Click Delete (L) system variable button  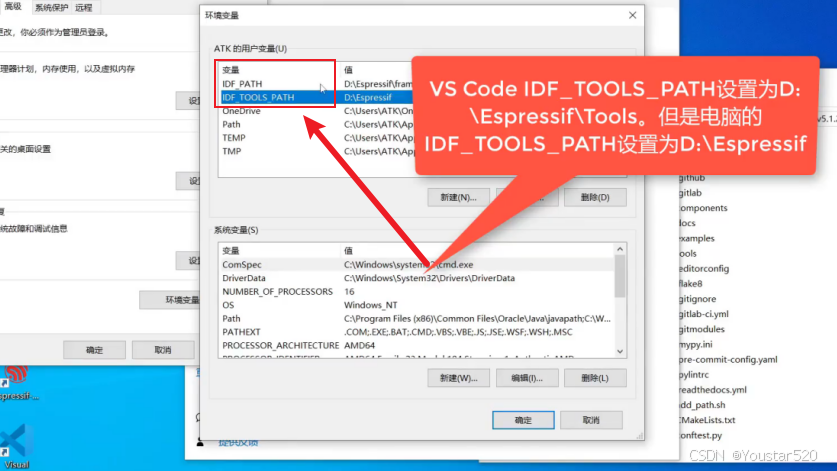point(595,378)
